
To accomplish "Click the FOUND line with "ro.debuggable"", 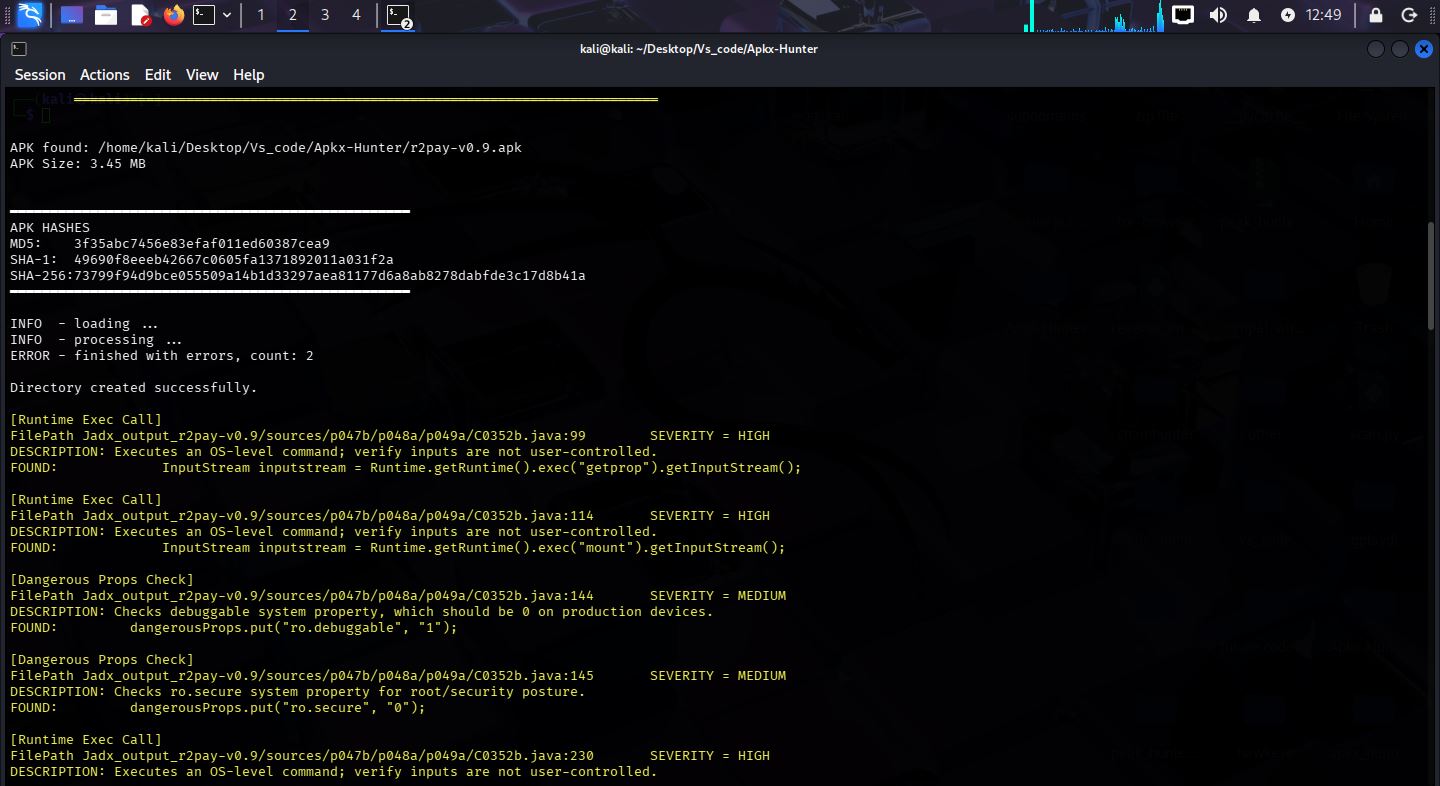I will coord(234,627).
